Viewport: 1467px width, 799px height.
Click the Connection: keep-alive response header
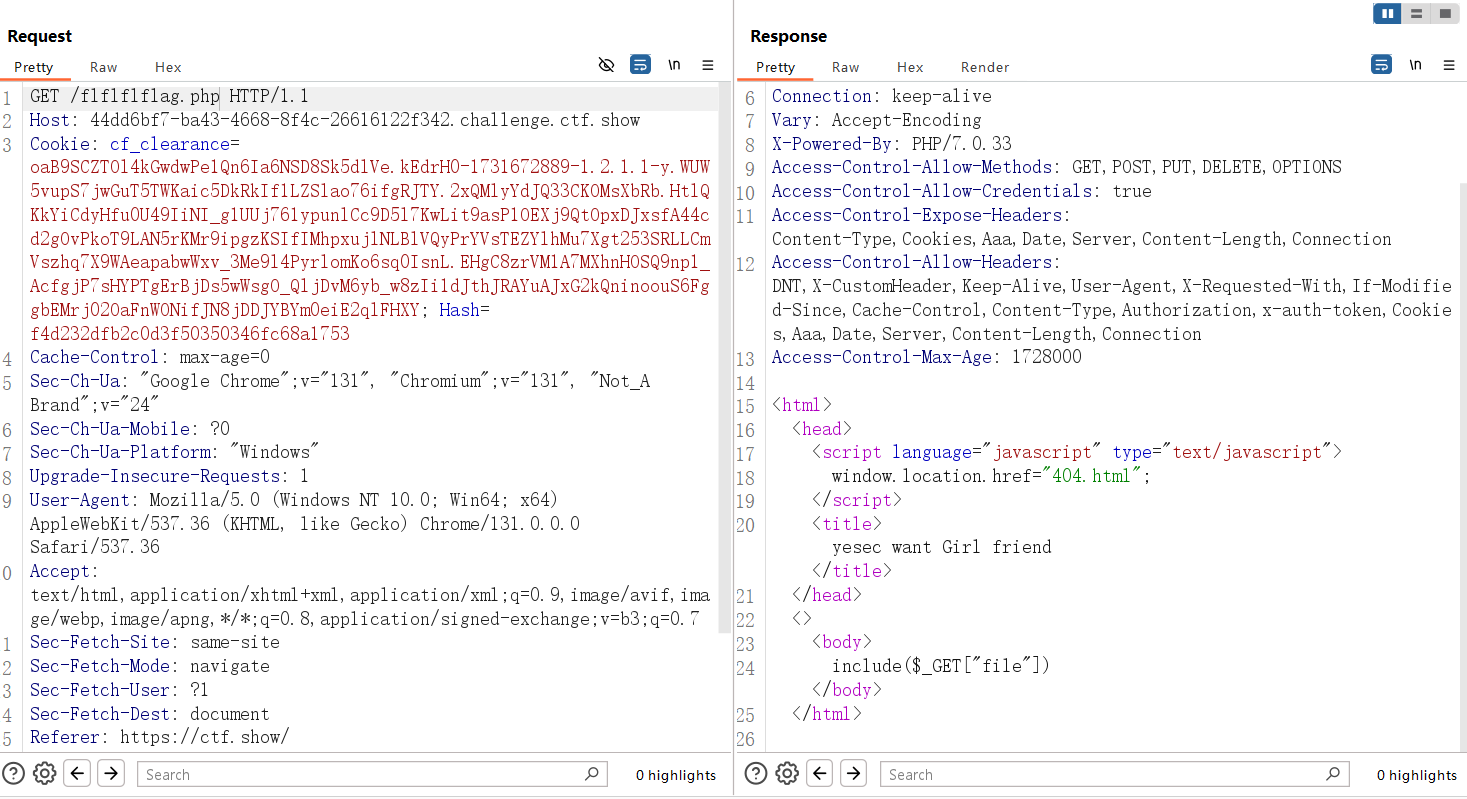point(882,96)
